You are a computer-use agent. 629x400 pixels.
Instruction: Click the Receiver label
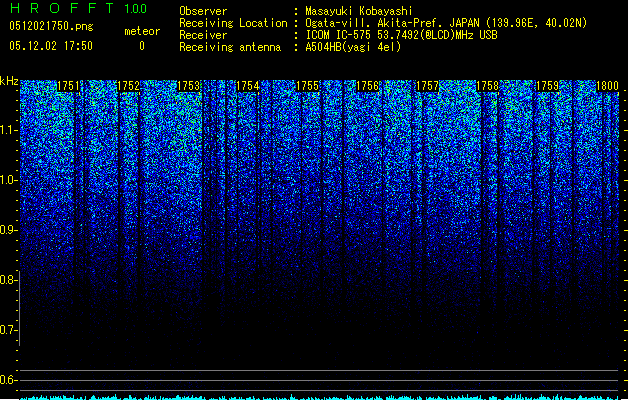[x=203, y=35]
